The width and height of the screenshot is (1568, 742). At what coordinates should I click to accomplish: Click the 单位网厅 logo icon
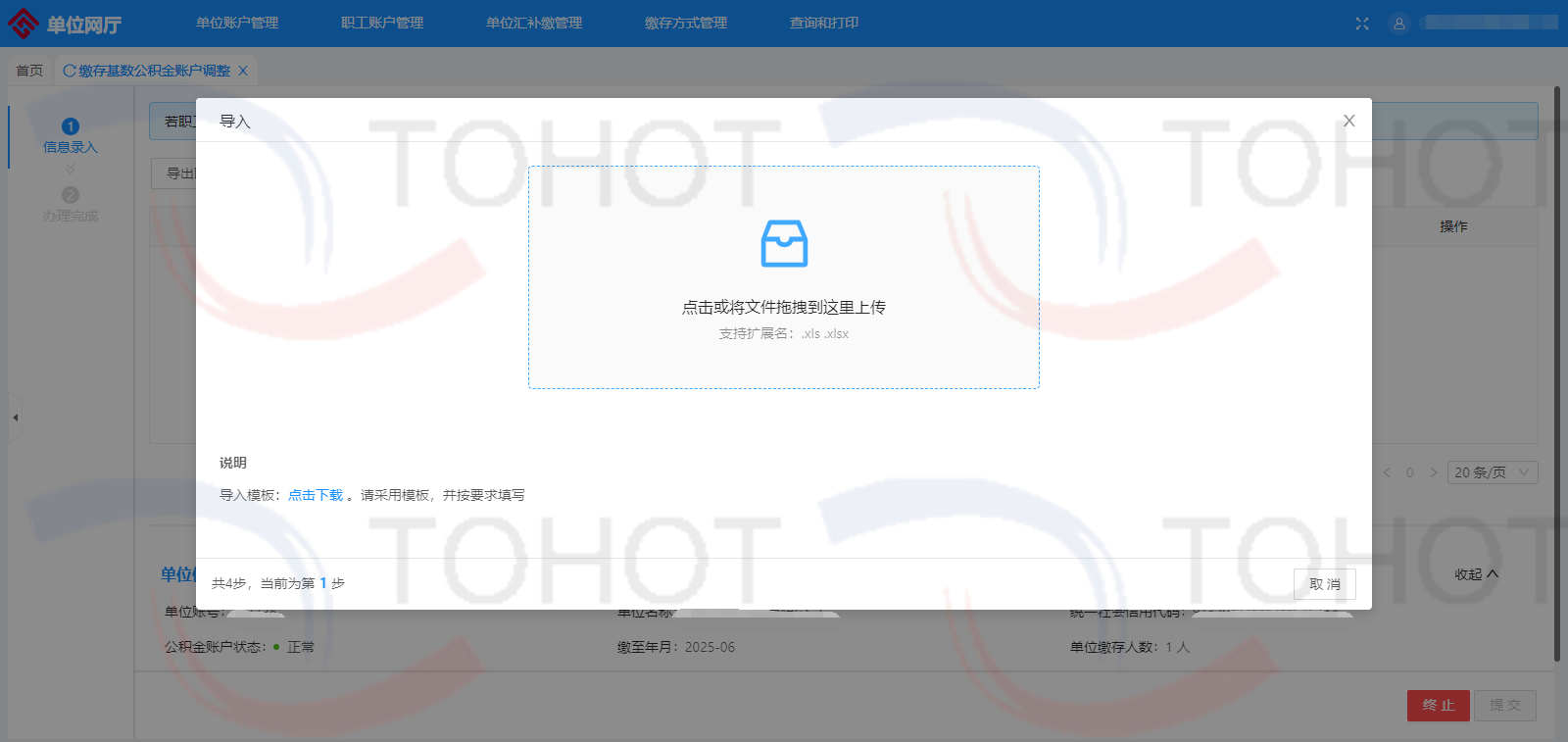point(23,24)
